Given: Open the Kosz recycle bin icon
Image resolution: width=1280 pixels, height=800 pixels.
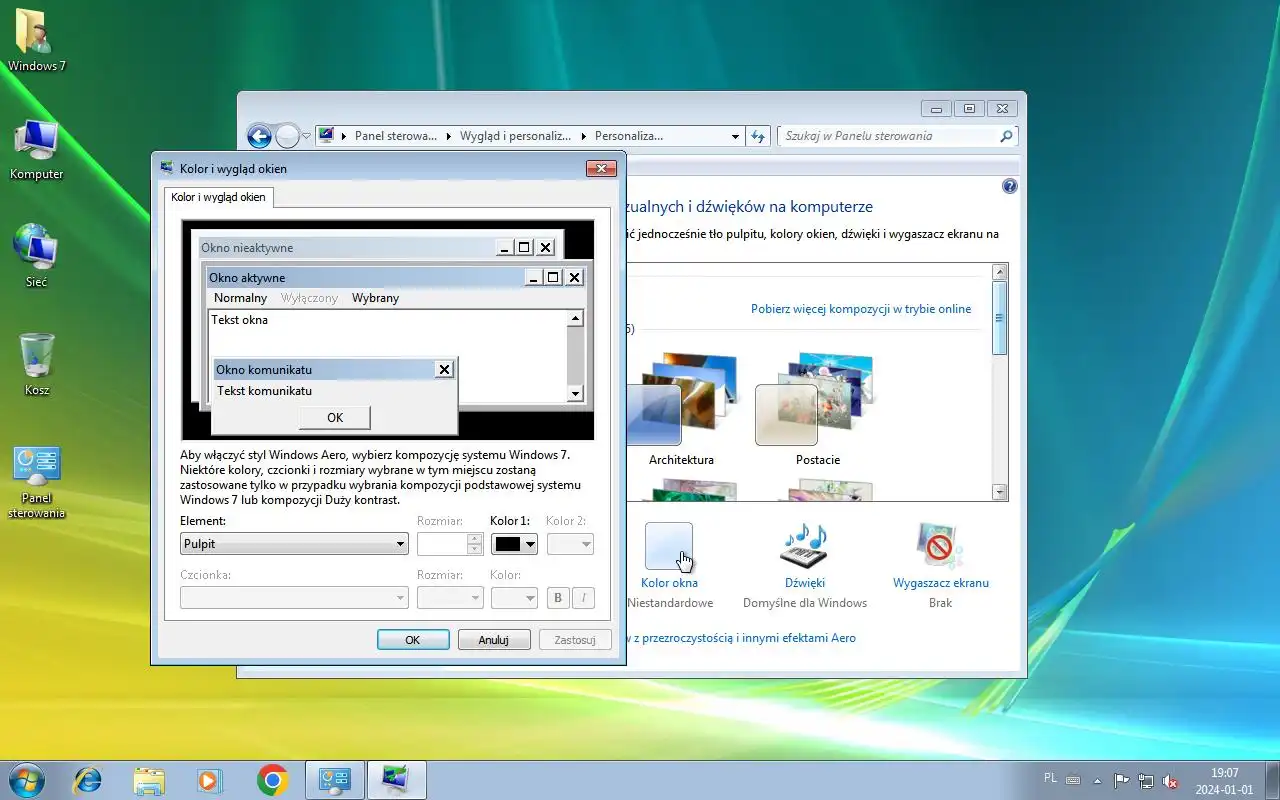Looking at the screenshot, I should (37, 364).
